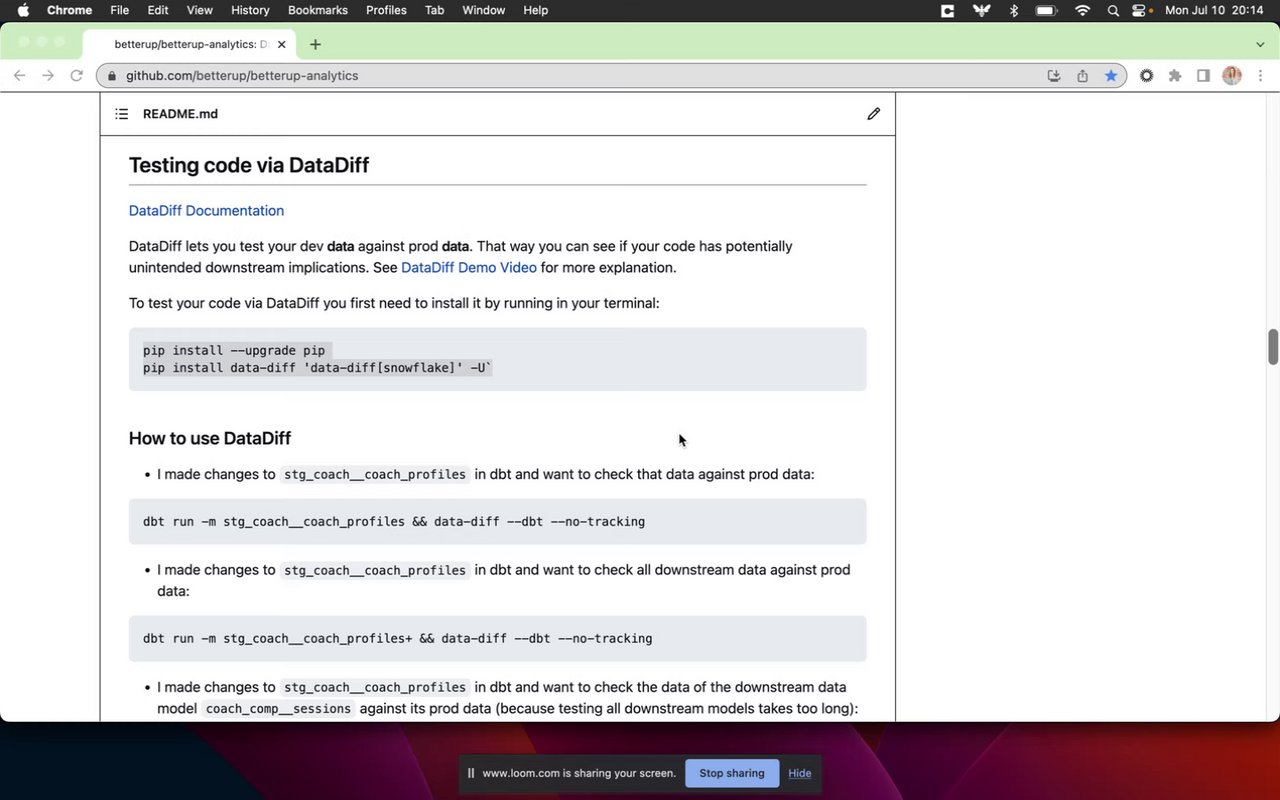Click the pencil edit icon for README.md
The image size is (1280, 800).
click(873, 114)
